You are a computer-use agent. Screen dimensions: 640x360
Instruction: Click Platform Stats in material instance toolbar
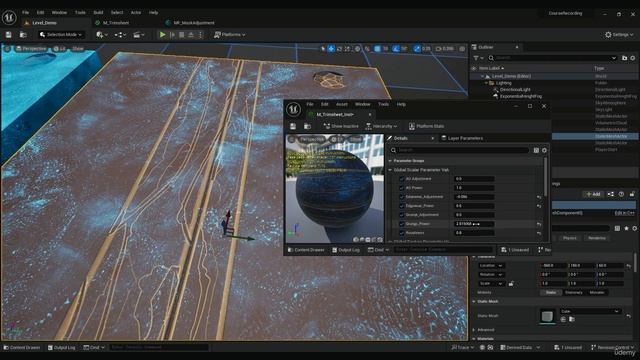click(x=427, y=126)
